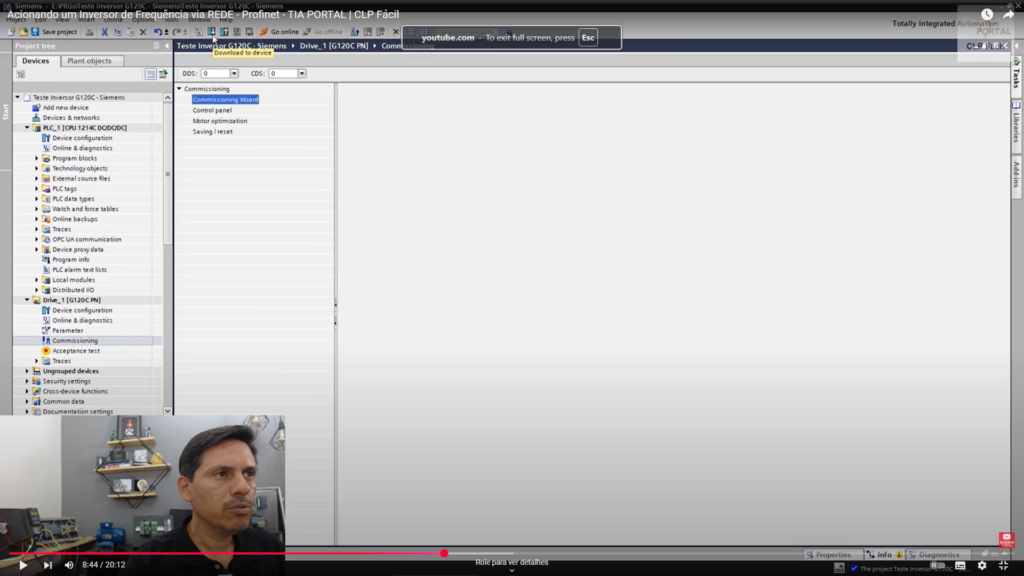
Task: Open the Project menu
Action: click(16, 20)
